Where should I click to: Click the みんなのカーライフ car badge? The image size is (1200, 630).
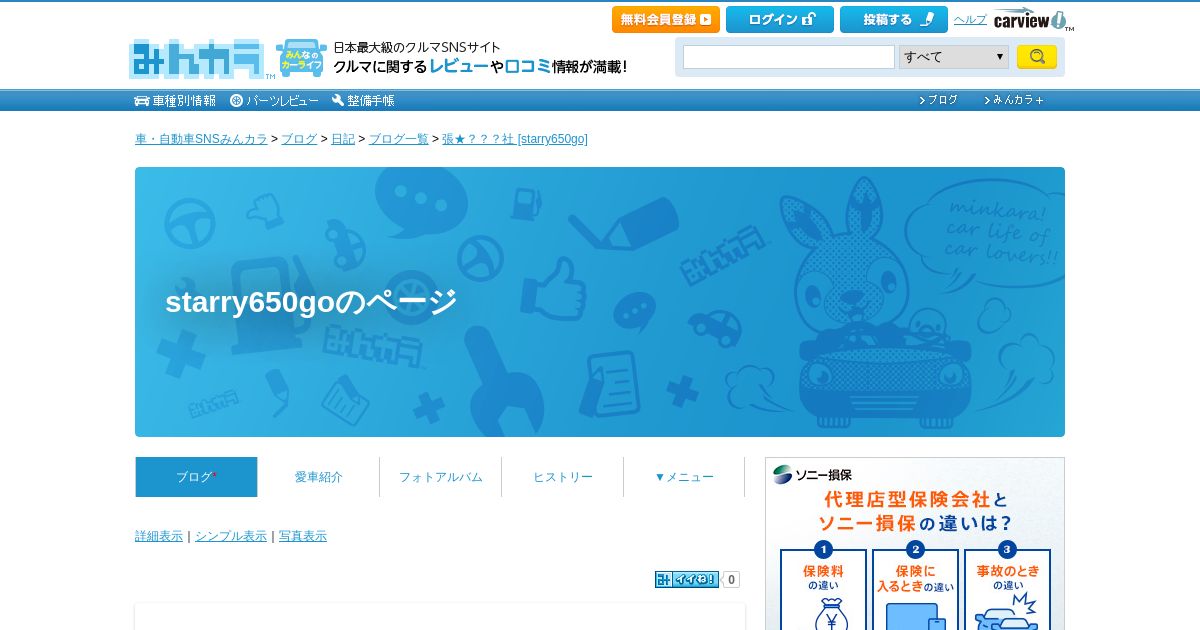(301, 58)
